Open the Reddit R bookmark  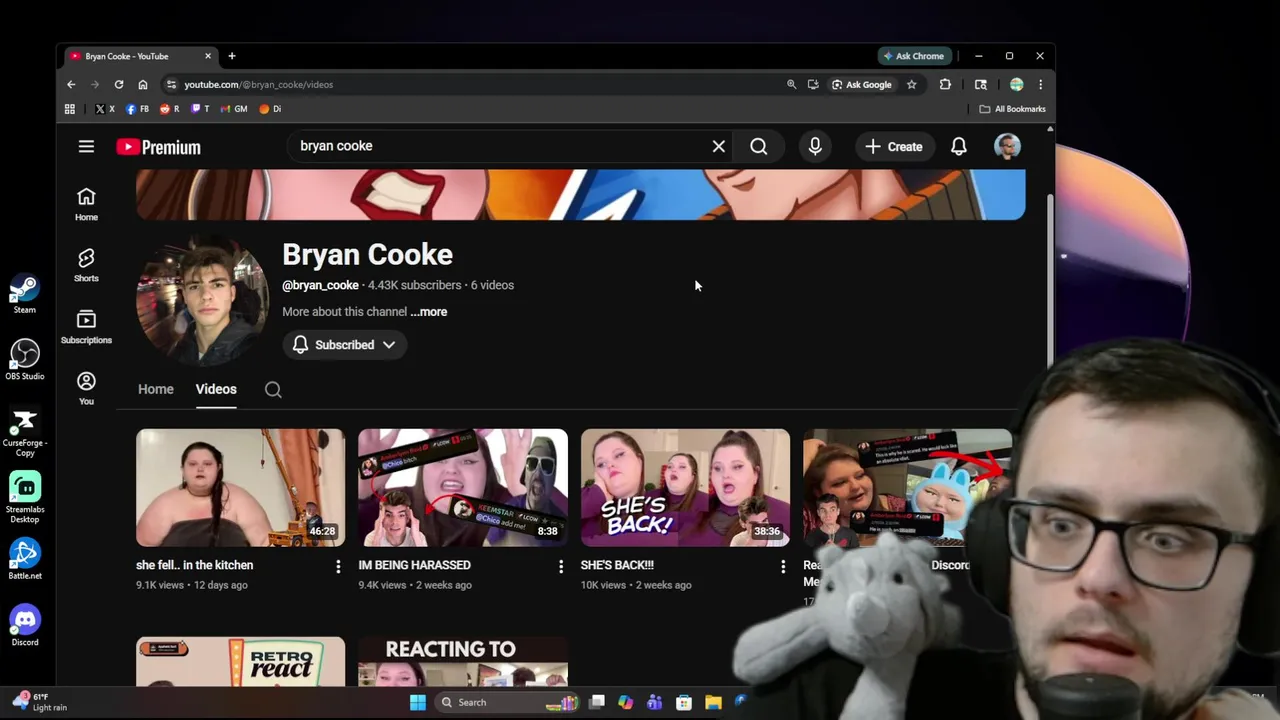tap(170, 109)
